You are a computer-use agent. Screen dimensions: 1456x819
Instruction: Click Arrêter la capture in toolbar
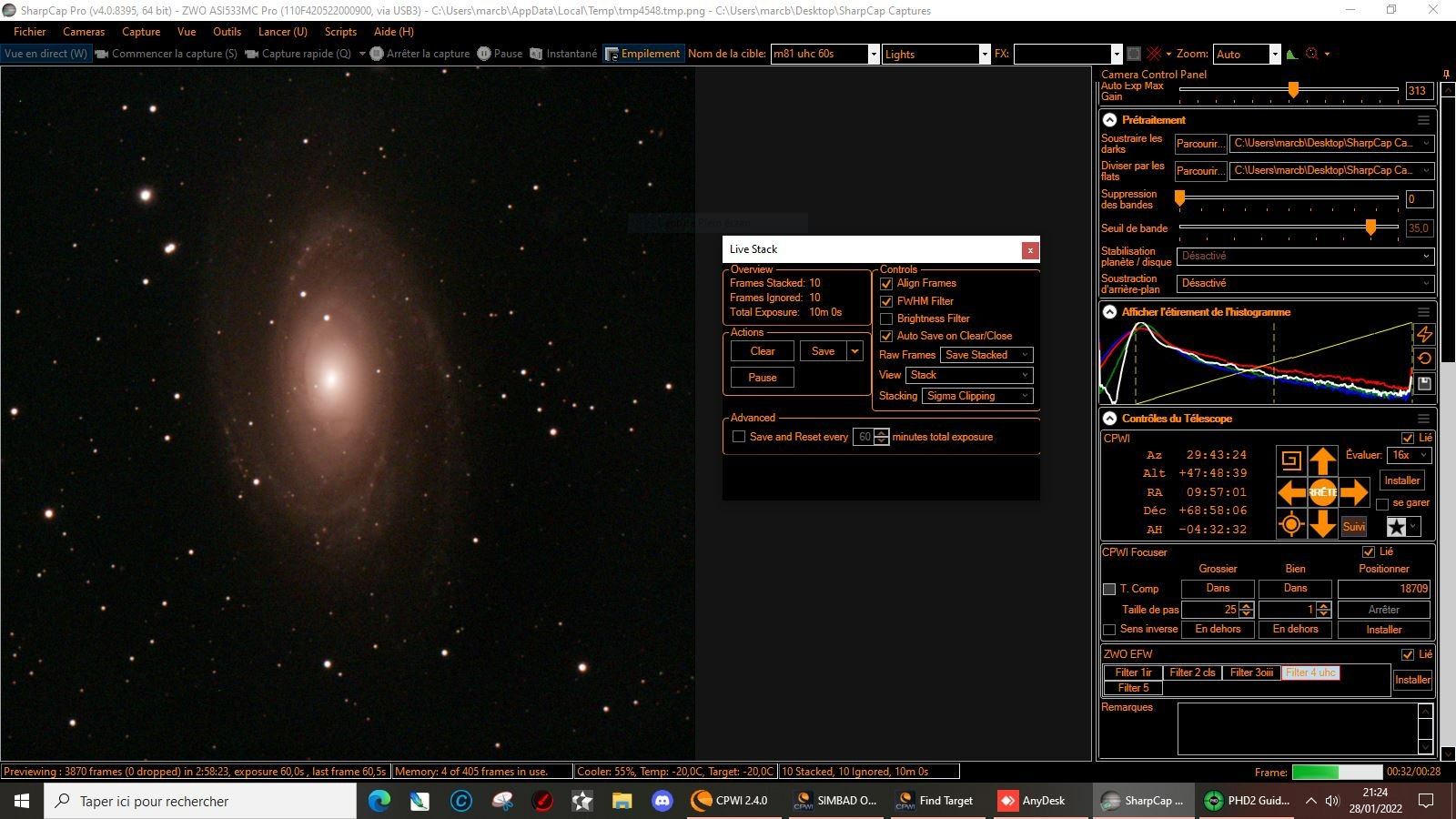tap(420, 54)
